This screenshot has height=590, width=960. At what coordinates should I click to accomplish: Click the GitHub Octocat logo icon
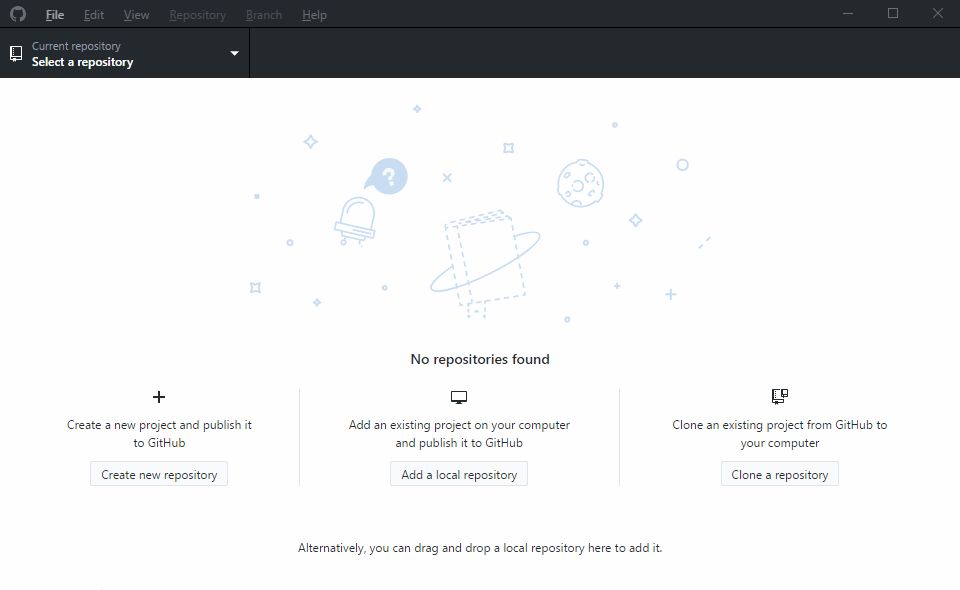click(18, 14)
